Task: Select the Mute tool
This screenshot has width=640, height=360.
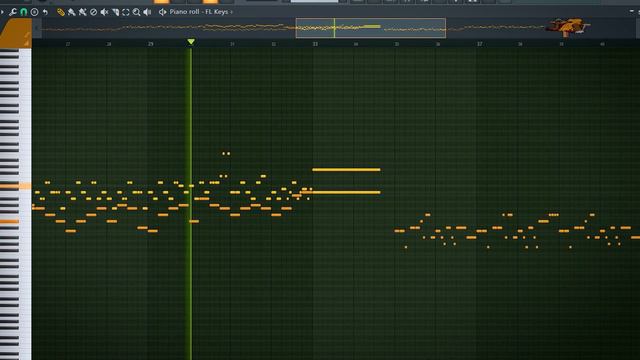Action: tap(104, 12)
